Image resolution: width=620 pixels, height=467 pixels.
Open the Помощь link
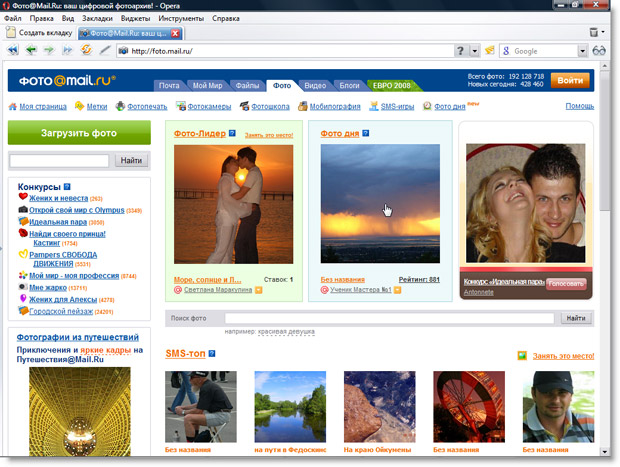tap(580, 106)
